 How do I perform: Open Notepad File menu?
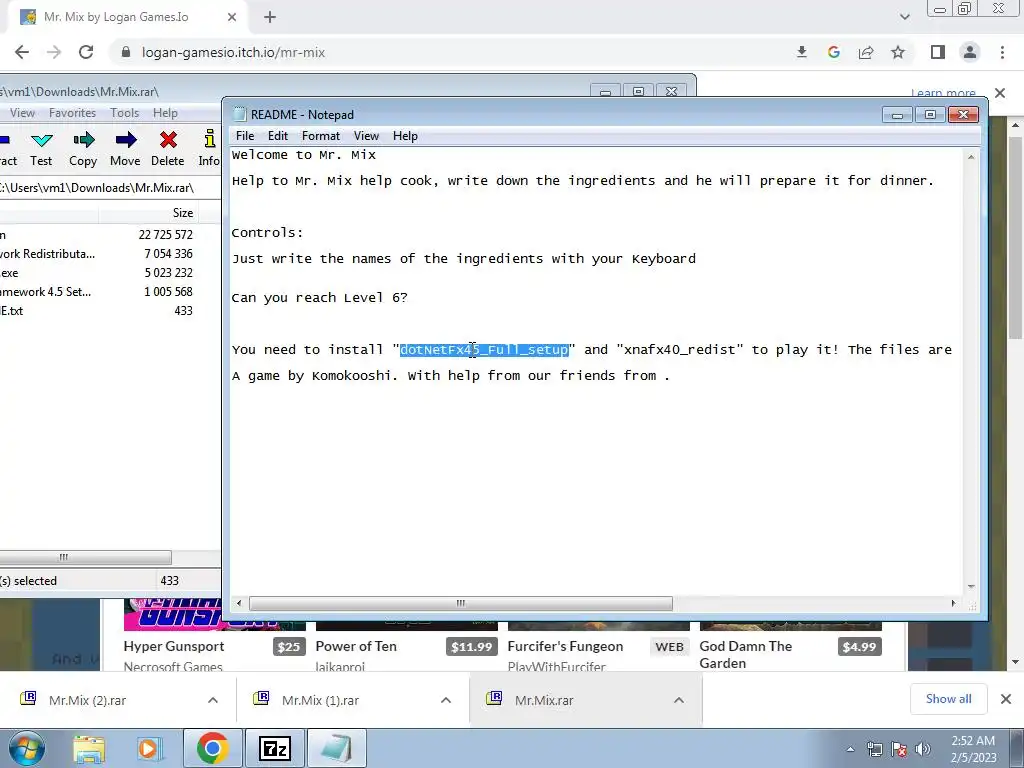[x=245, y=136]
